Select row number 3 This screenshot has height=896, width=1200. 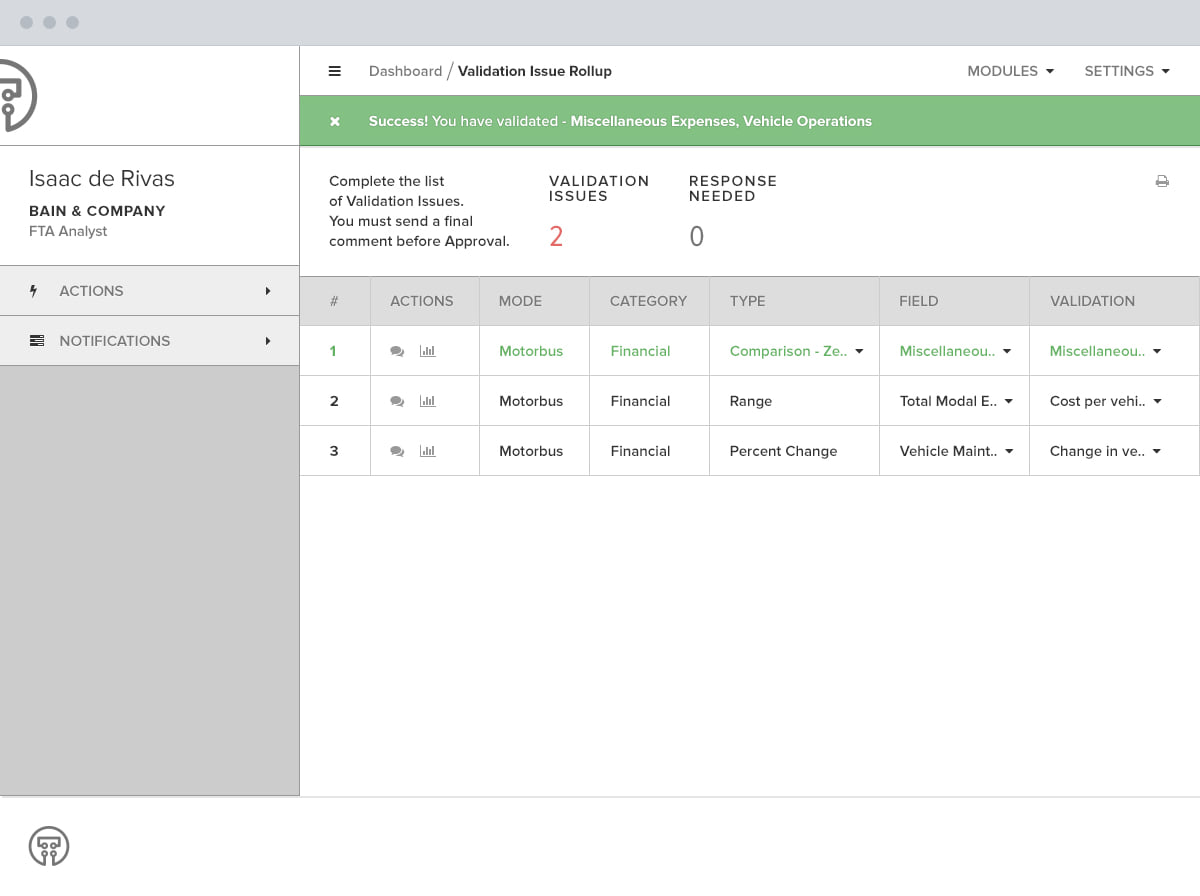click(334, 451)
